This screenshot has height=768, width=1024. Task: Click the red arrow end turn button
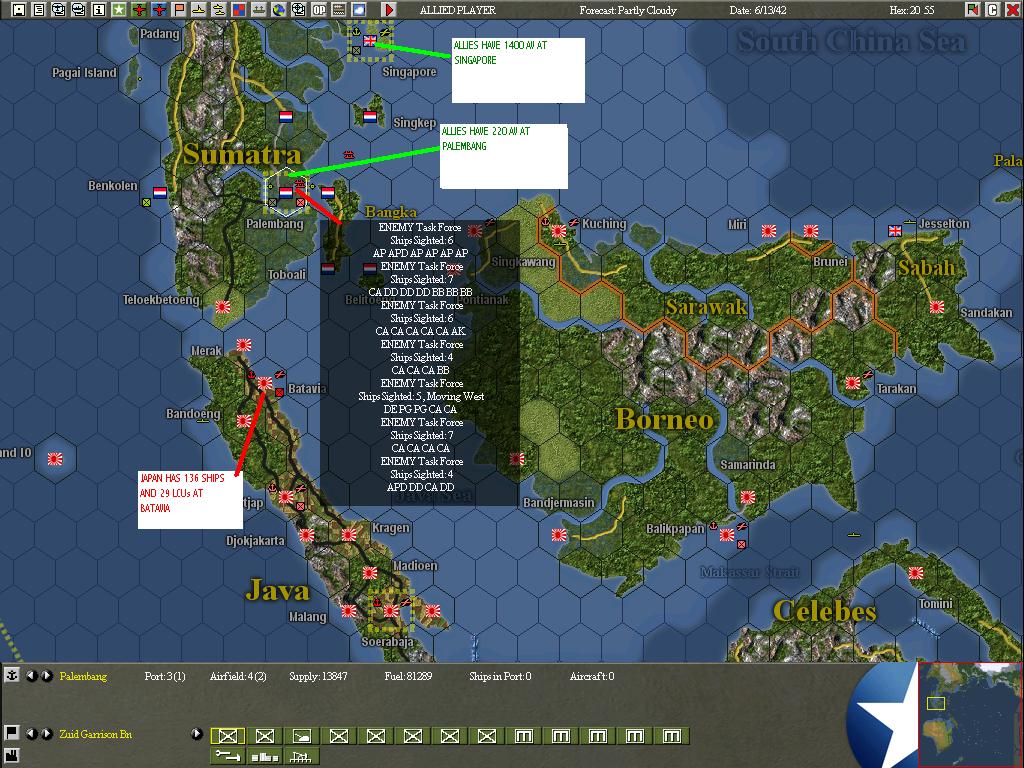coord(389,10)
